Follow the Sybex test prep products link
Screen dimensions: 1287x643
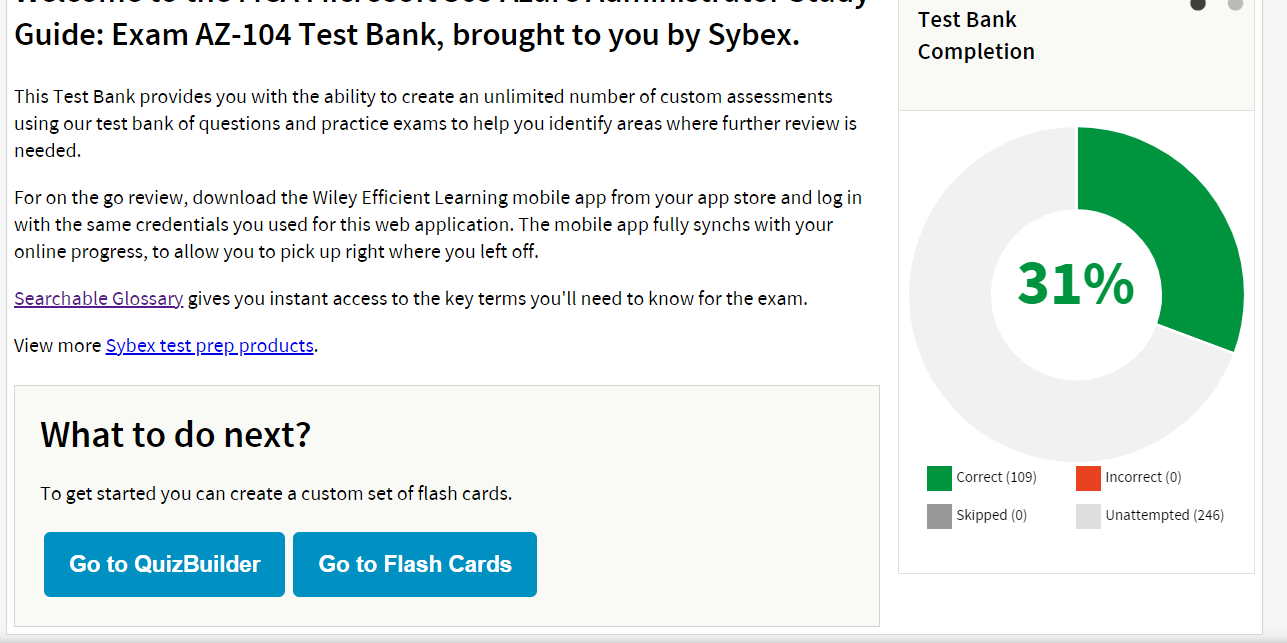209,346
